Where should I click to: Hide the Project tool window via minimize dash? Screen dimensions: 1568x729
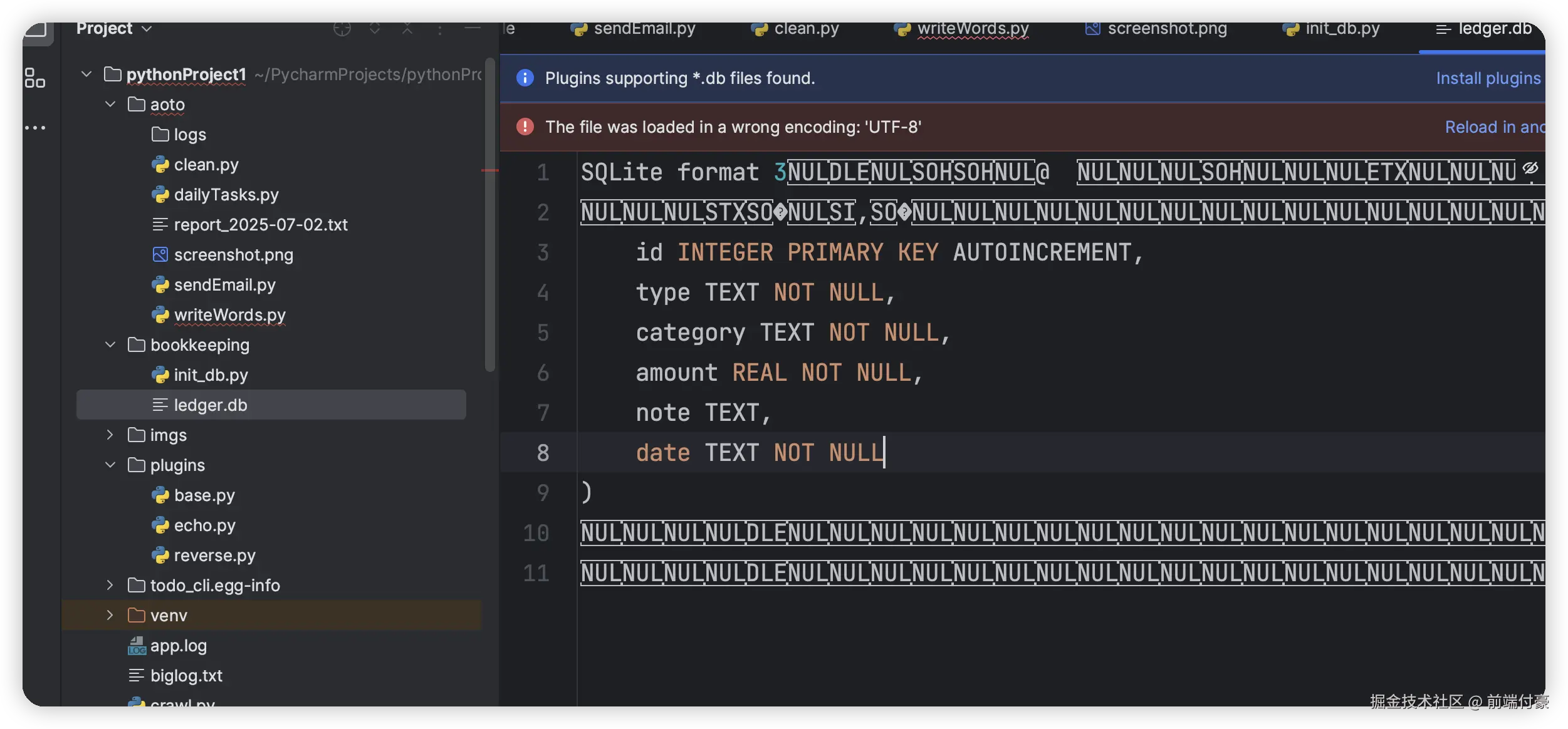[x=473, y=29]
